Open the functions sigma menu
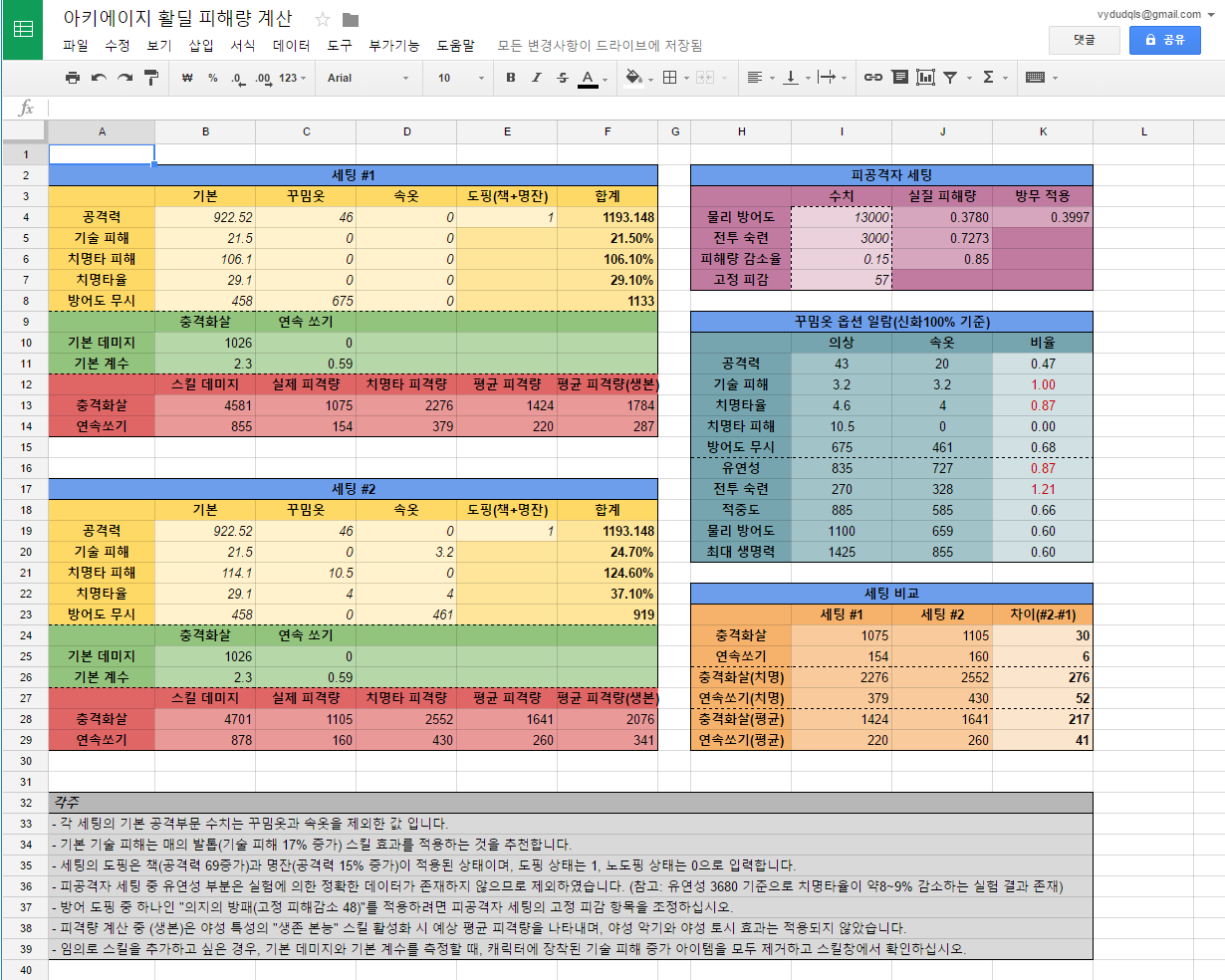1225x980 pixels. (x=988, y=78)
